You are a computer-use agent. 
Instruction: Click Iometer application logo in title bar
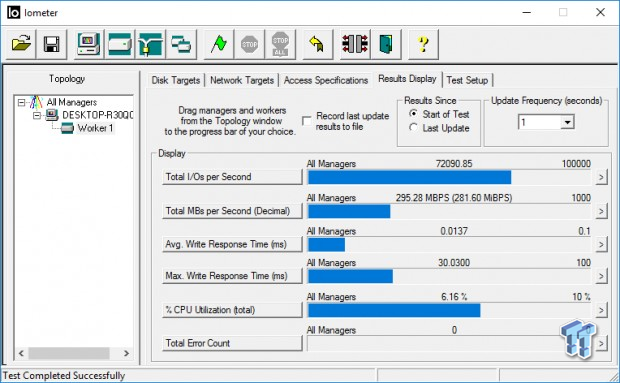click(x=13, y=13)
